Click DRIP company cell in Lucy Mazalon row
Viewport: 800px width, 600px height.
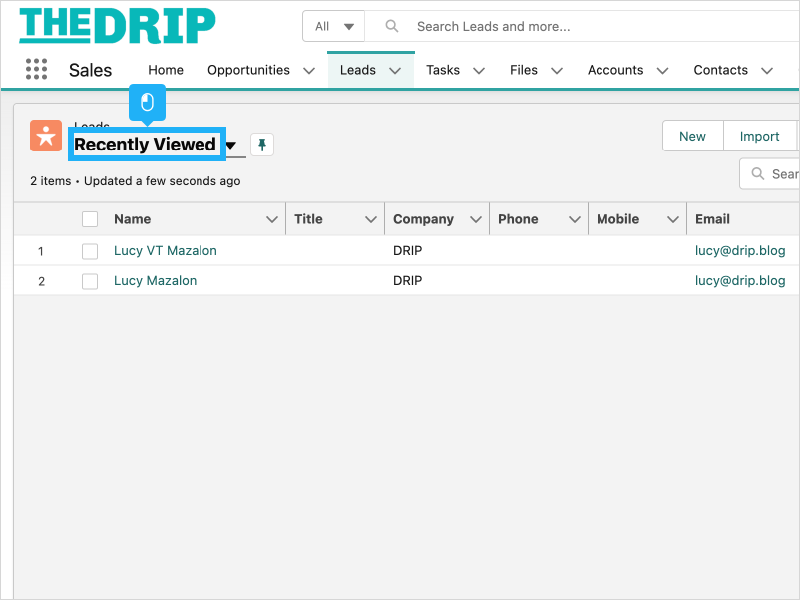pos(408,281)
